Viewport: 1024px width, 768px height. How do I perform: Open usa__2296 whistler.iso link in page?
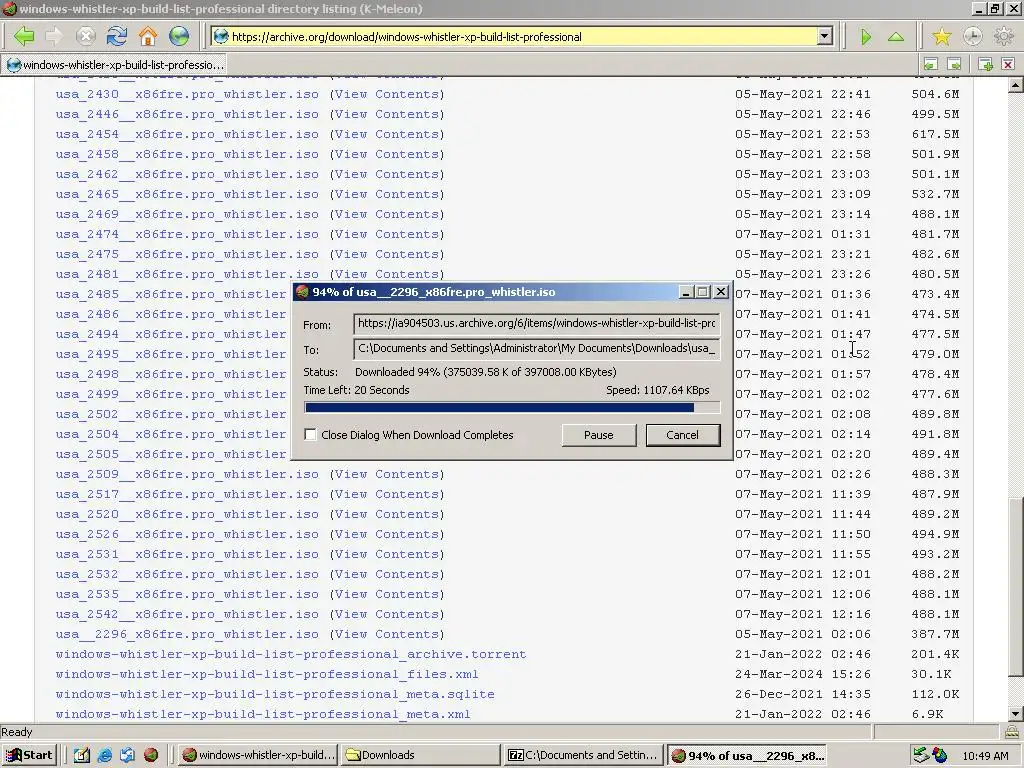pos(187,634)
